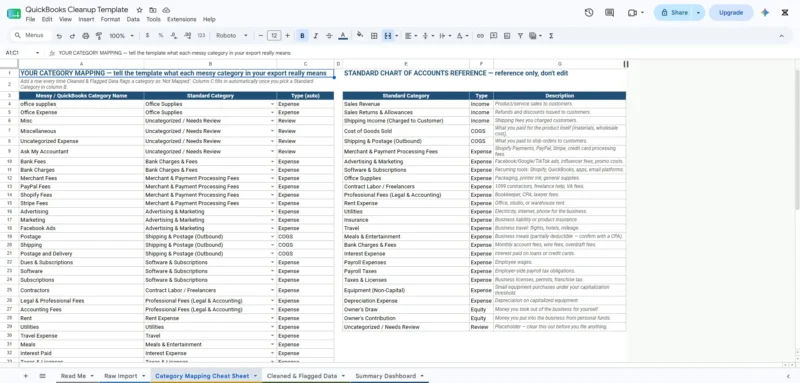
Task: Insert a chart from the toolbar
Action: point(507,36)
